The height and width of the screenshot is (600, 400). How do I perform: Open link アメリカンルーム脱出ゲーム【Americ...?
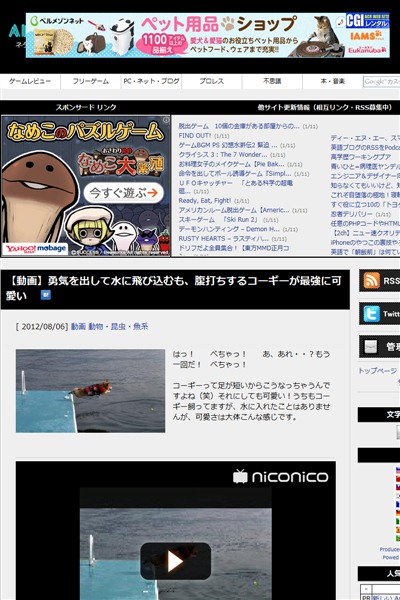[x=234, y=210]
